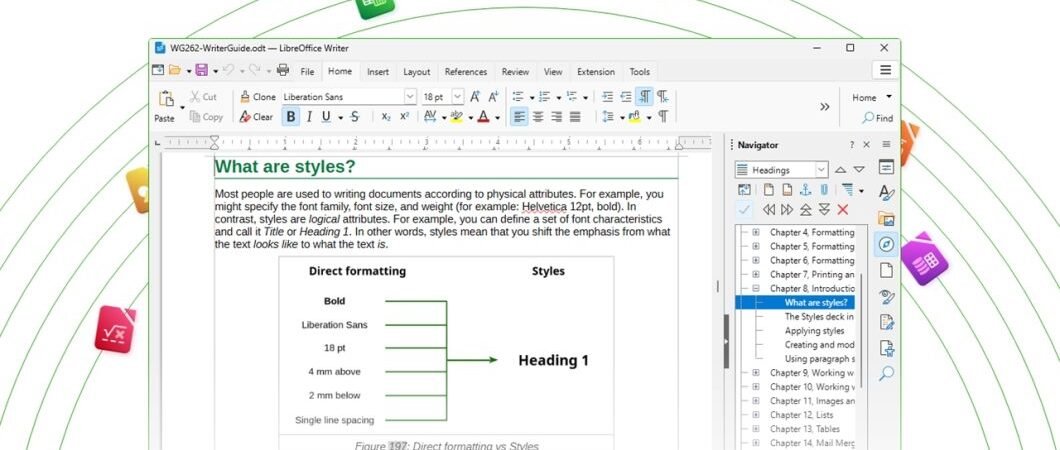Switch to the View tab
Image resolution: width=1060 pixels, height=450 pixels.
pyautogui.click(x=553, y=72)
